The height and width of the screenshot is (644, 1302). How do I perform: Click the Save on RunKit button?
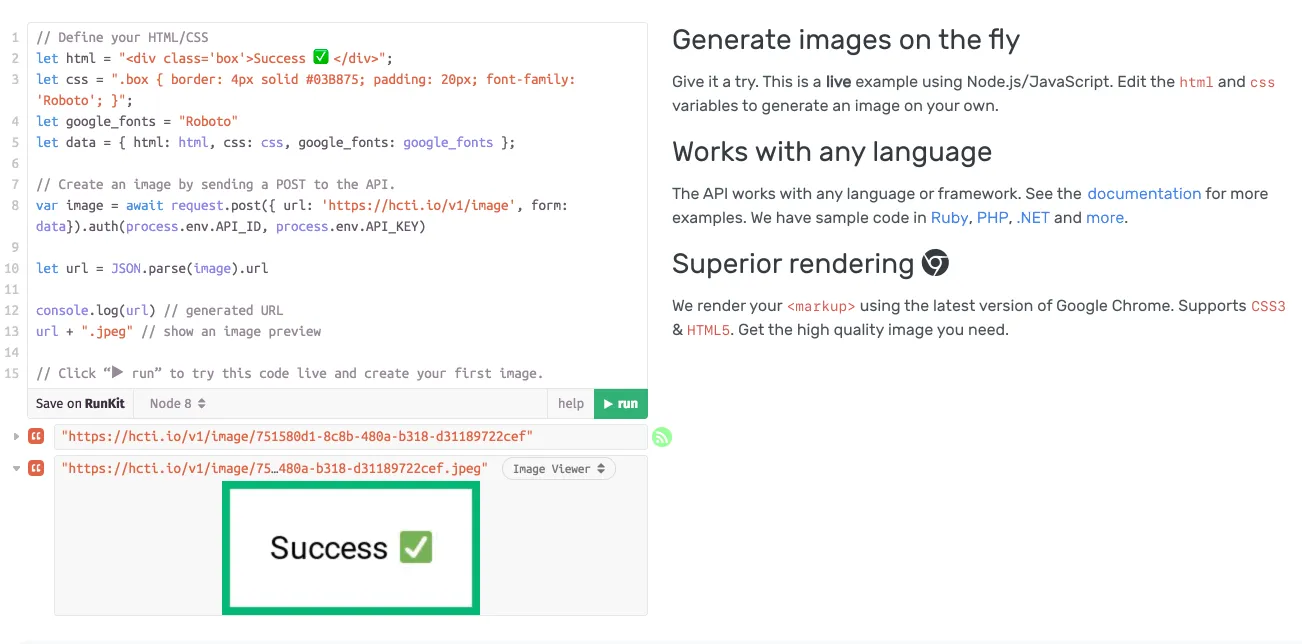pos(80,403)
